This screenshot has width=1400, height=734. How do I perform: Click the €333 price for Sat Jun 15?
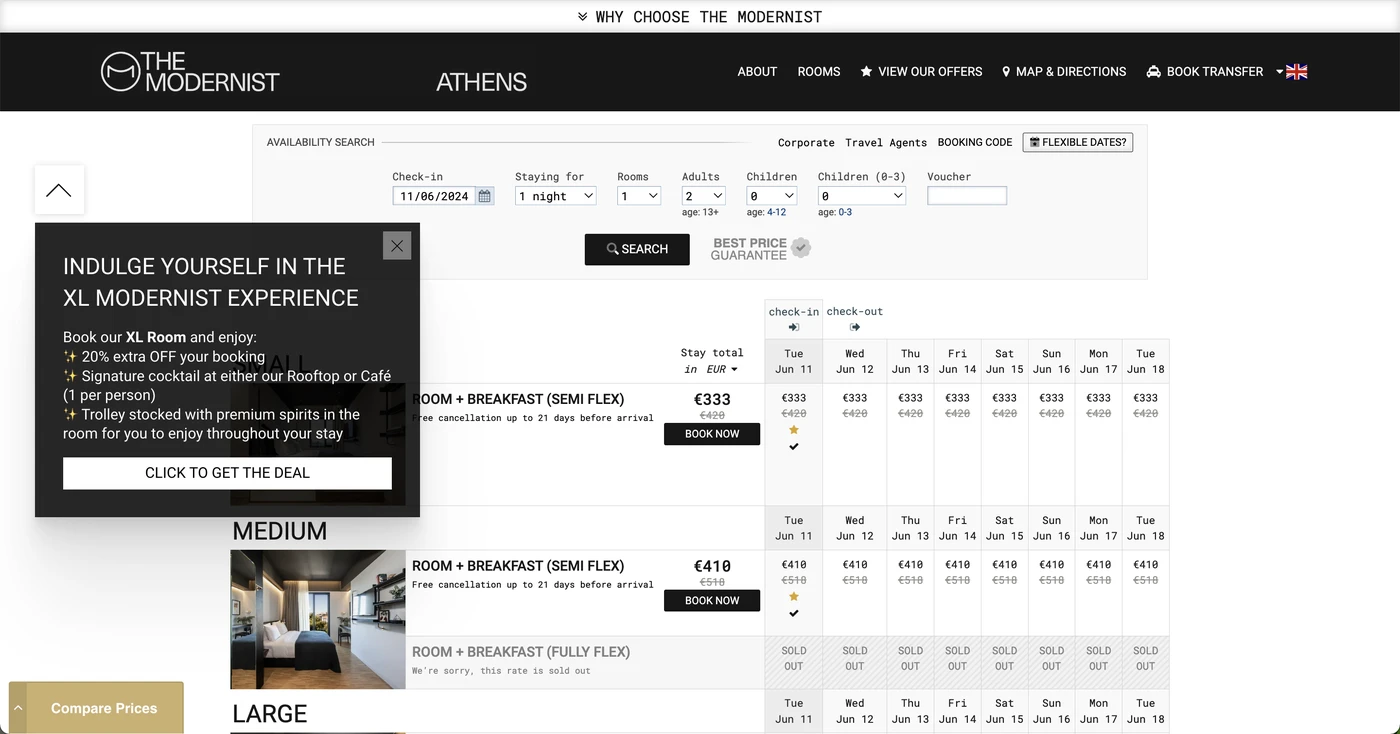[1005, 398]
